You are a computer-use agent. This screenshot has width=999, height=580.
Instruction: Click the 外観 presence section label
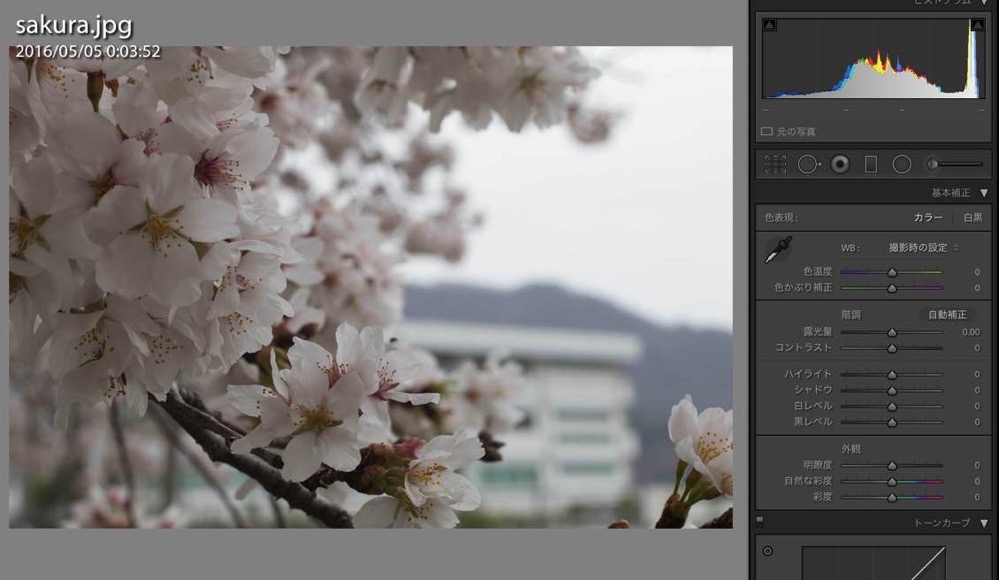(x=851, y=449)
